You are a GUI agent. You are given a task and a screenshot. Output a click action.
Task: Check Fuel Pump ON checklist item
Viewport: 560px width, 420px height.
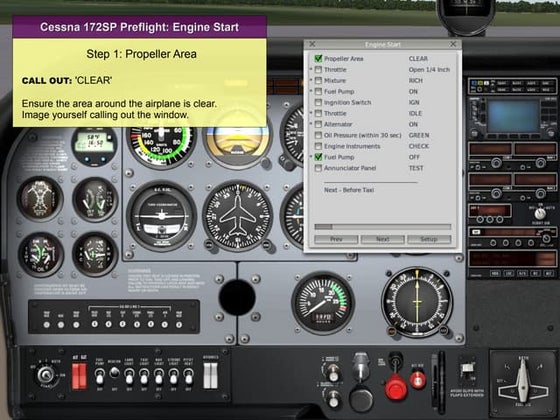(318, 91)
